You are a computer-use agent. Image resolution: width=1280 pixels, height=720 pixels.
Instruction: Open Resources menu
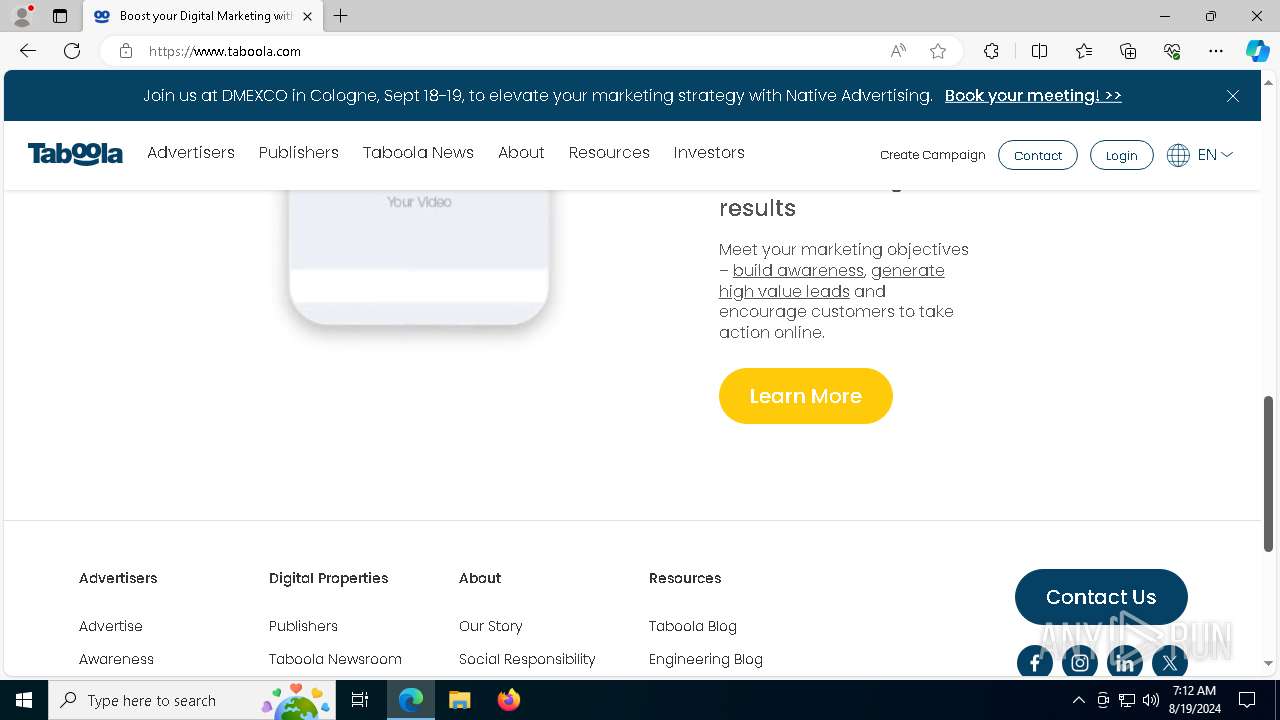(609, 153)
